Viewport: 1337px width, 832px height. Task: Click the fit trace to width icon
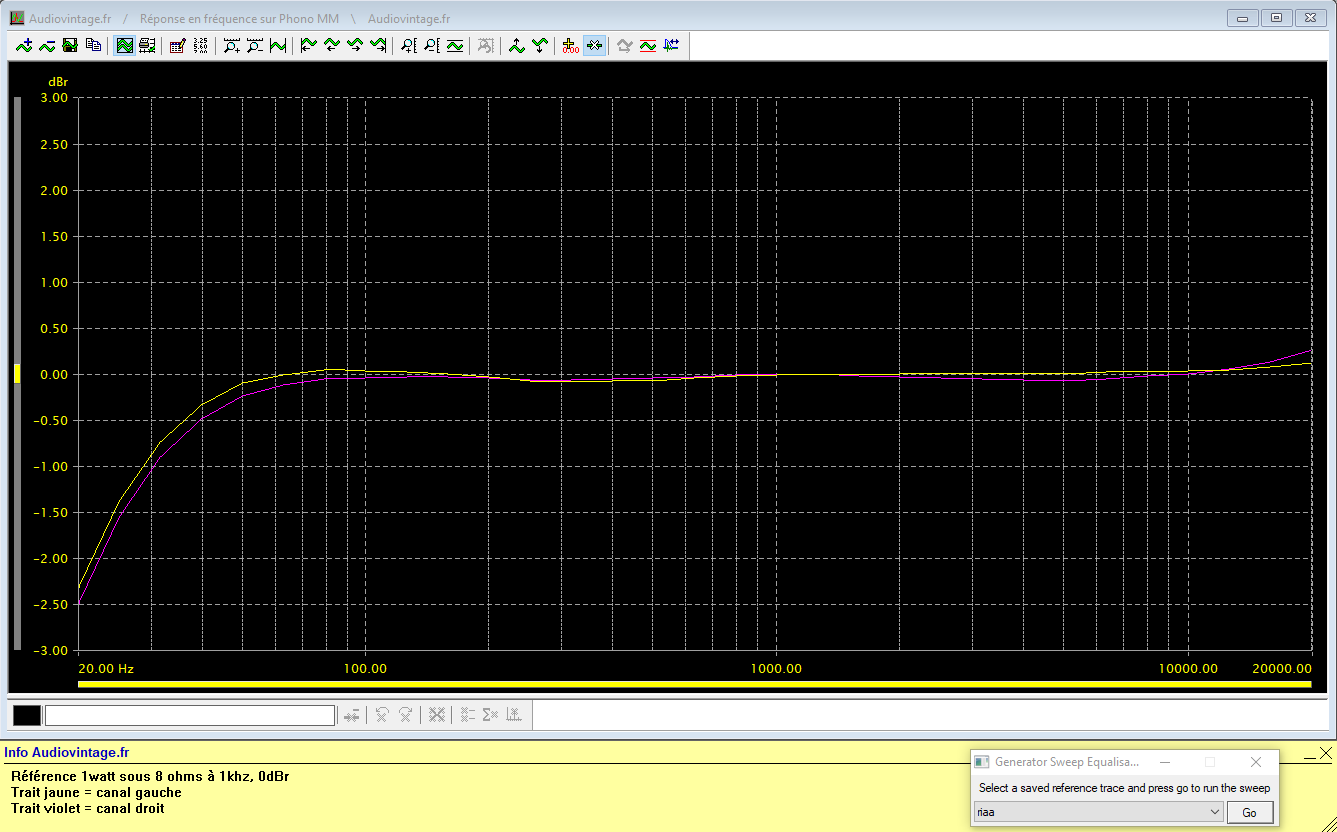click(278, 45)
